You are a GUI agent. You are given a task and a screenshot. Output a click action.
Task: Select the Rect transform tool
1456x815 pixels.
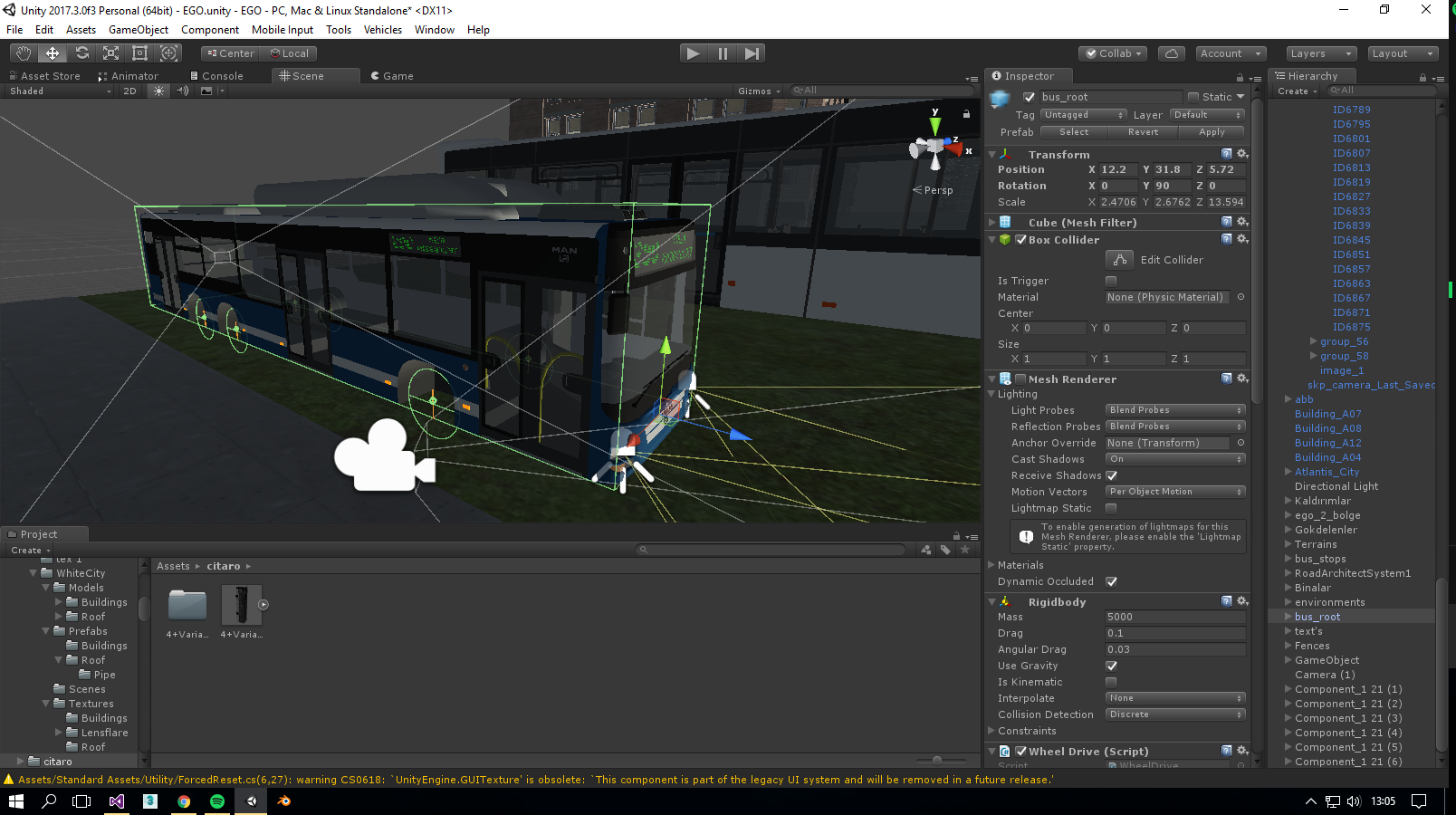click(139, 53)
